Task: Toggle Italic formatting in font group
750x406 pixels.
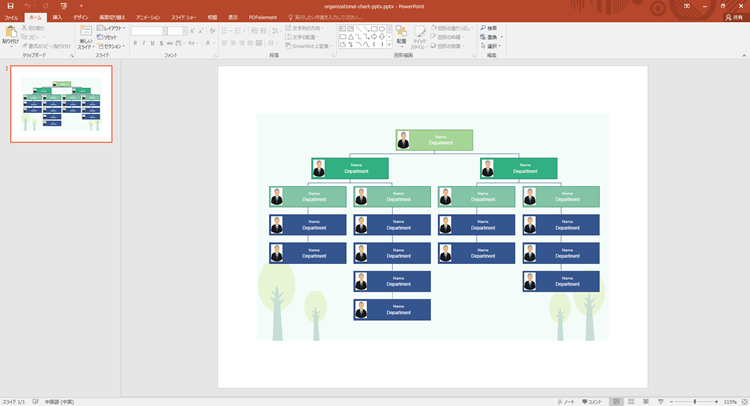Action: click(145, 44)
